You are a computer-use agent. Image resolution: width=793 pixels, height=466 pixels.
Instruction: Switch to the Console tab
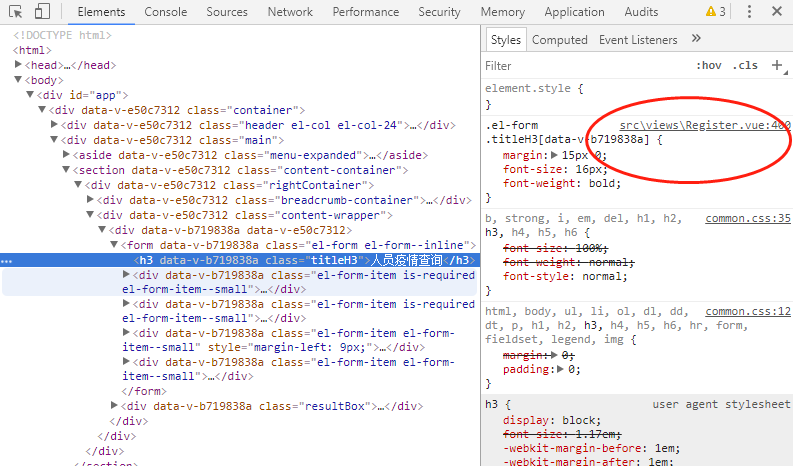coord(165,12)
